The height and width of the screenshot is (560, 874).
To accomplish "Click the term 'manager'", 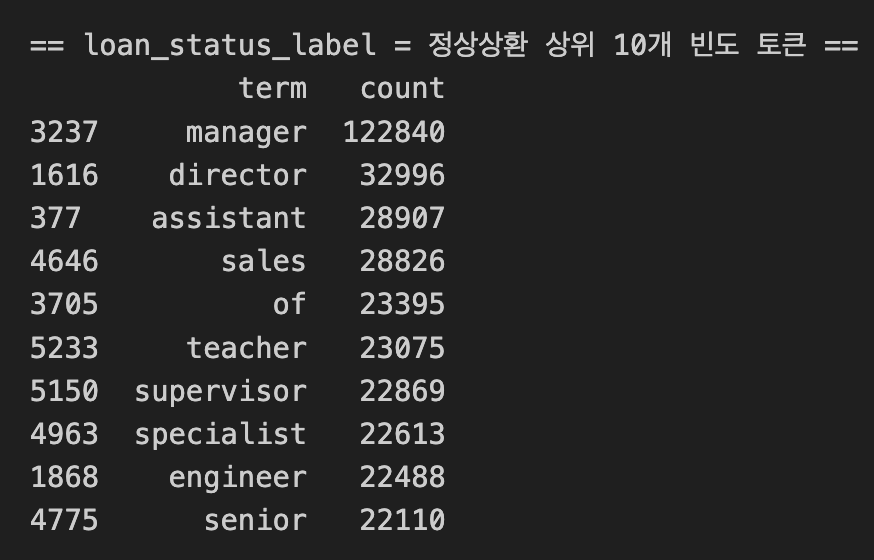I will [x=246, y=133].
